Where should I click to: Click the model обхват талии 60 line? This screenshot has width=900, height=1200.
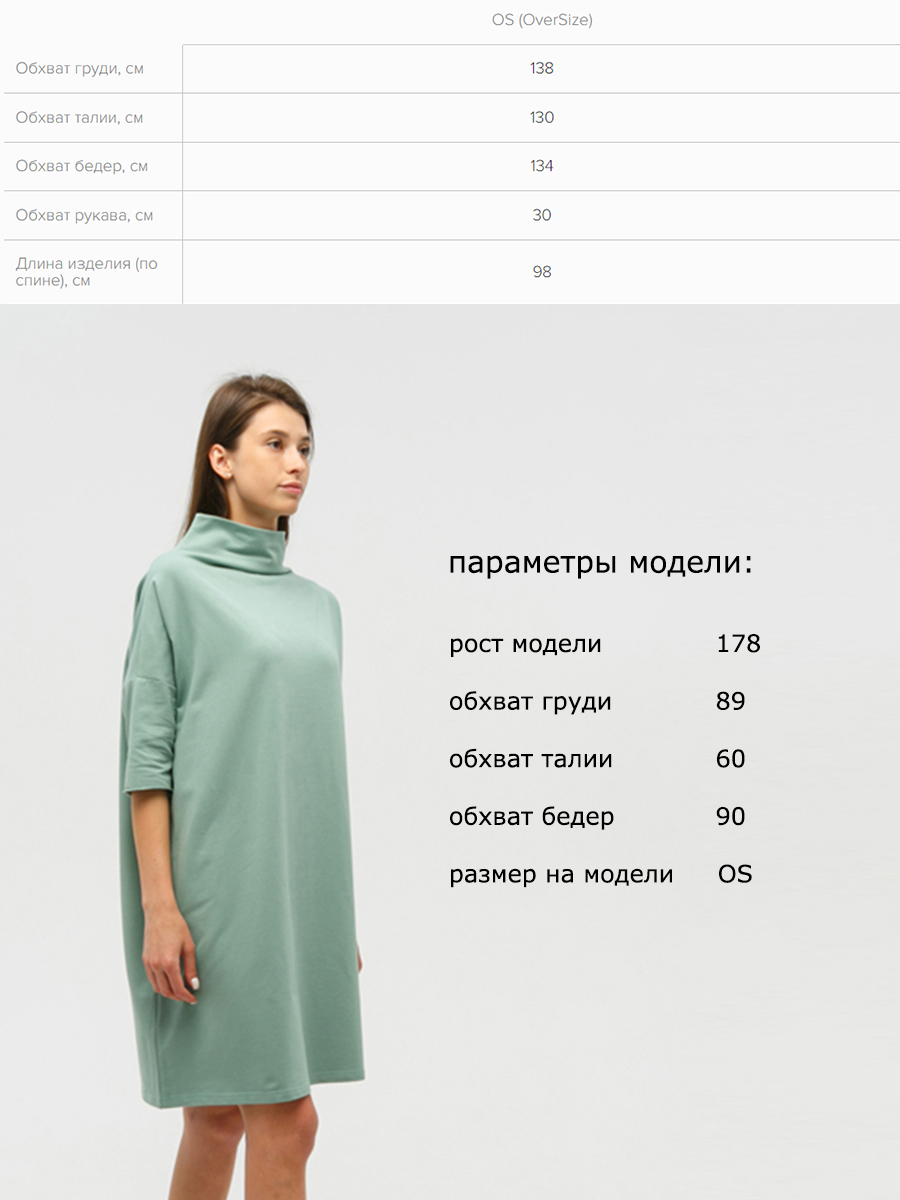(x=597, y=759)
